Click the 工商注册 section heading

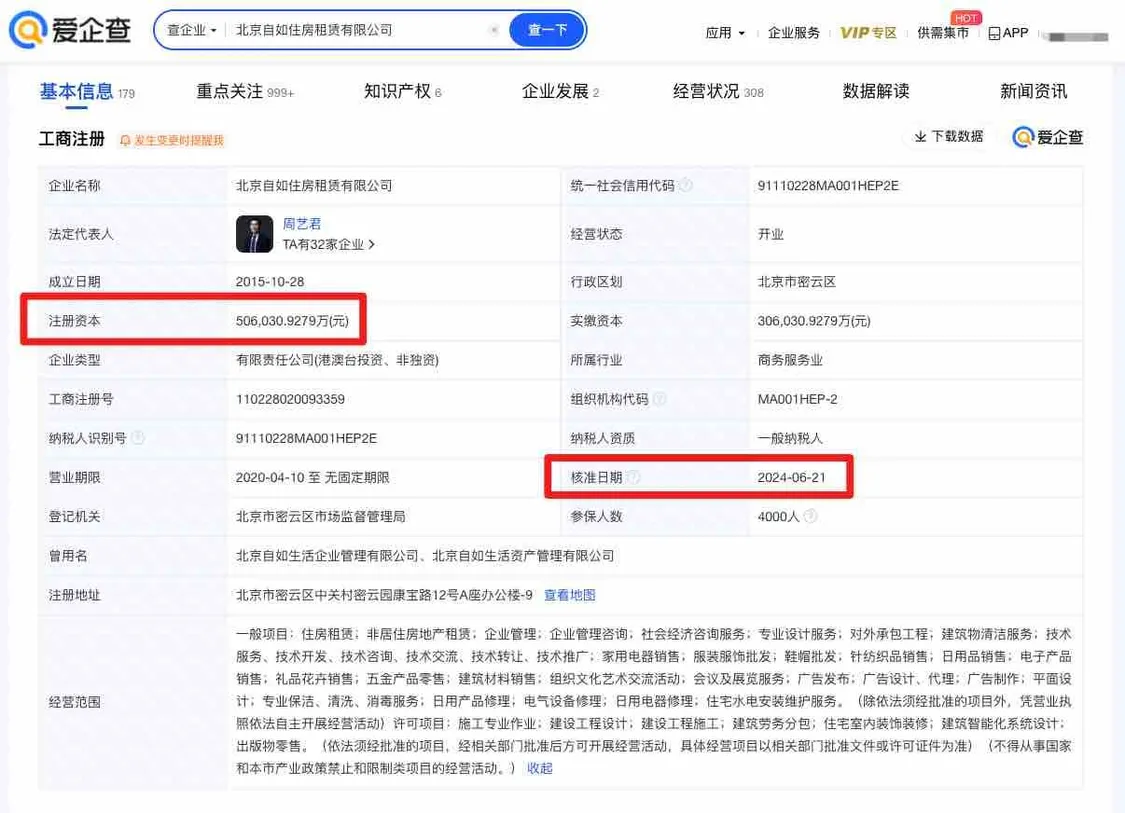[x=72, y=138]
